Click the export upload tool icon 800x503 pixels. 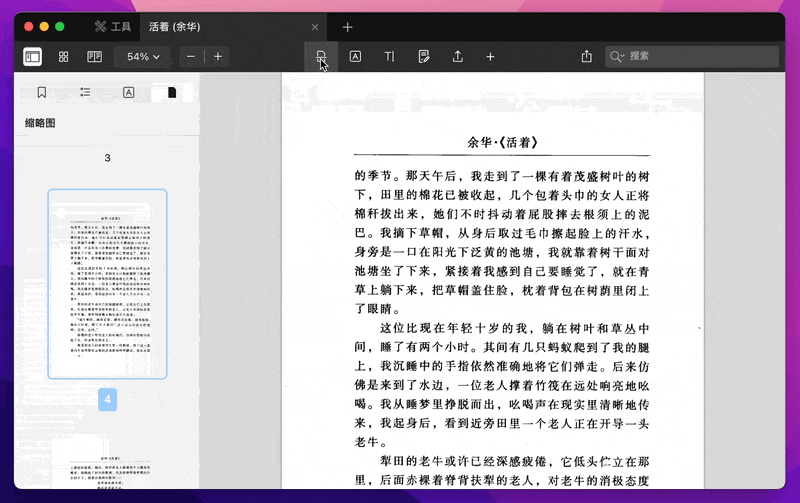(x=458, y=57)
